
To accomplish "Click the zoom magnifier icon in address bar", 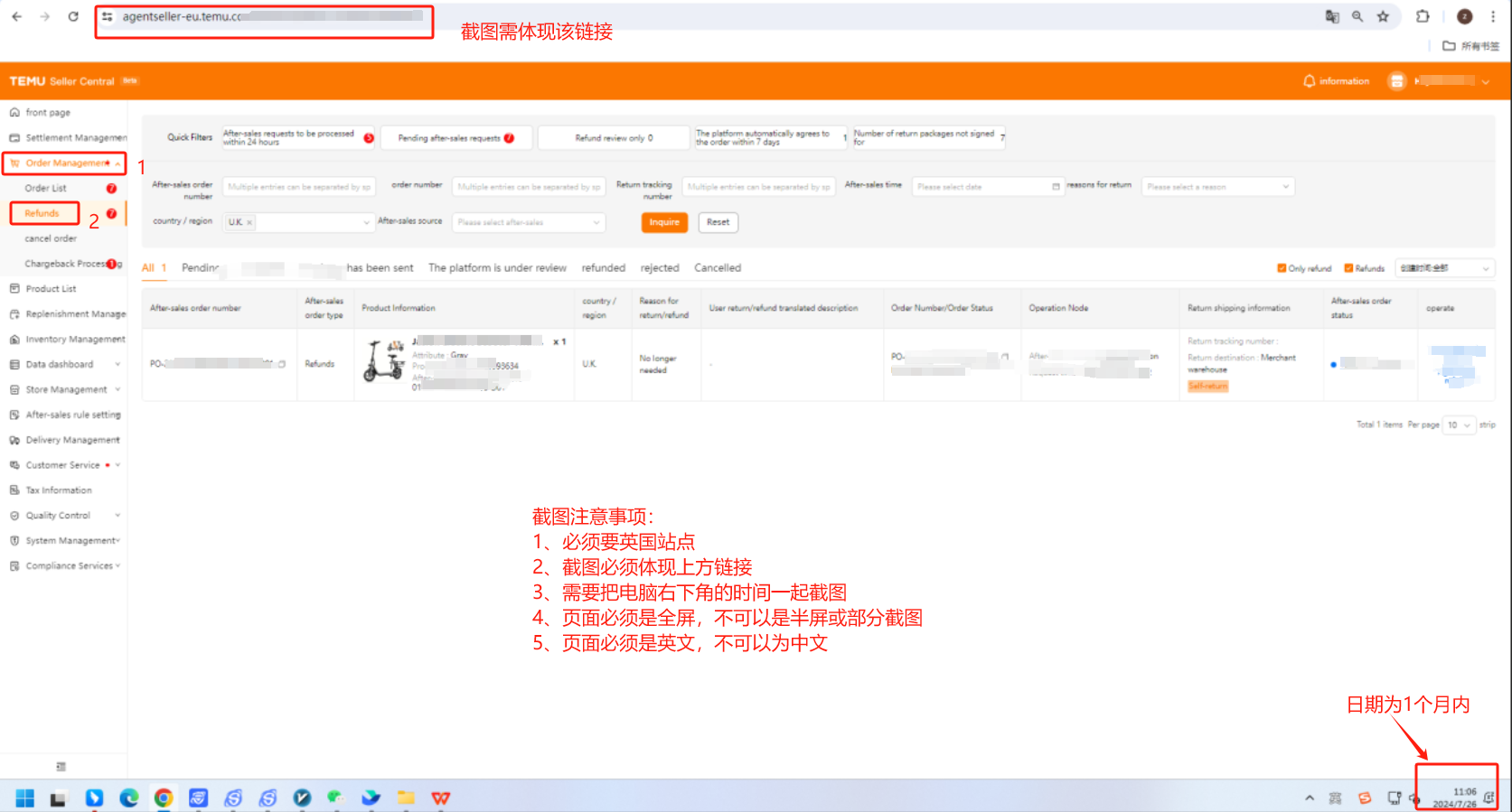I will [x=1357, y=16].
